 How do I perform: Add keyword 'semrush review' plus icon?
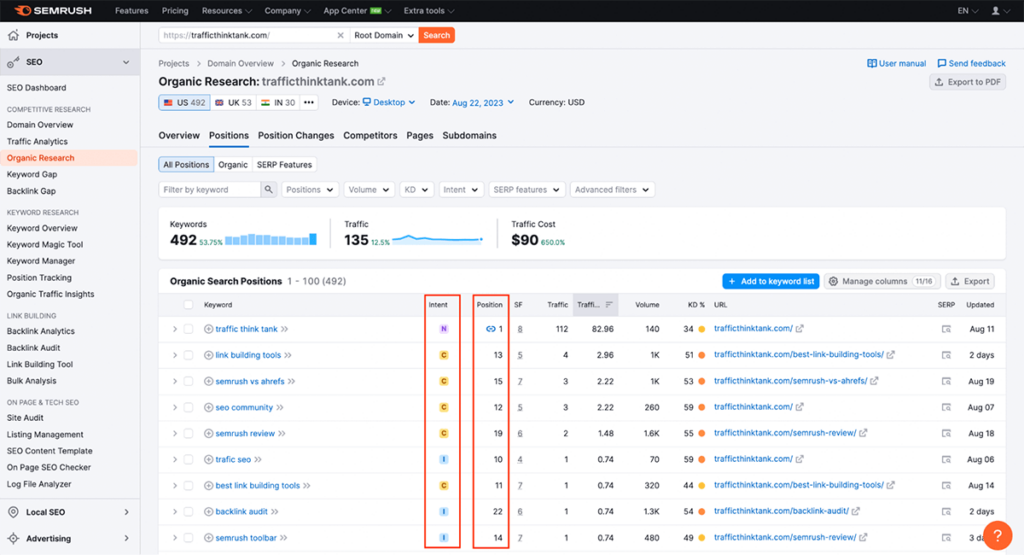pyautogui.click(x=208, y=434)
